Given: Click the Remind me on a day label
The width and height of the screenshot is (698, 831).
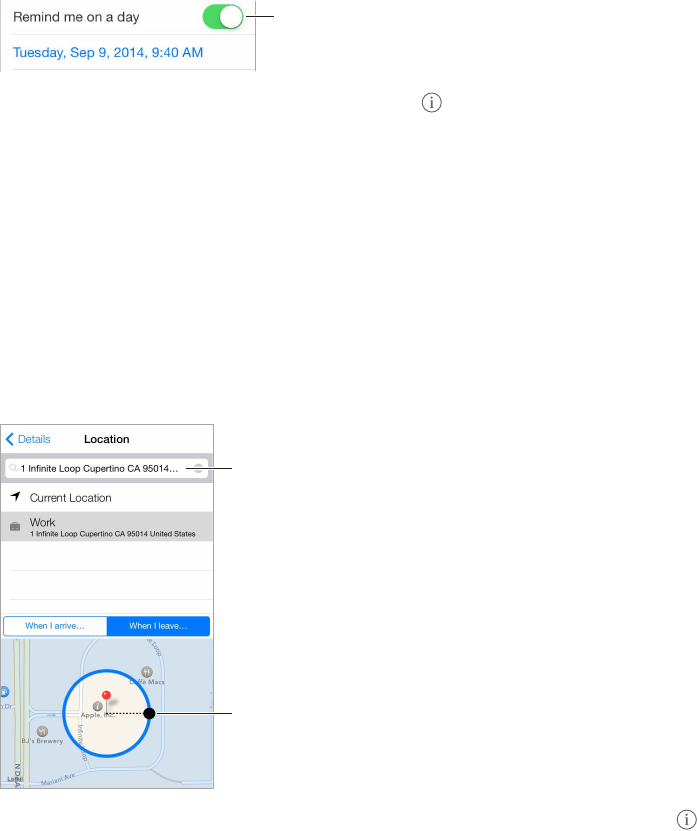Looking at the screenshot, I should 76,17.
